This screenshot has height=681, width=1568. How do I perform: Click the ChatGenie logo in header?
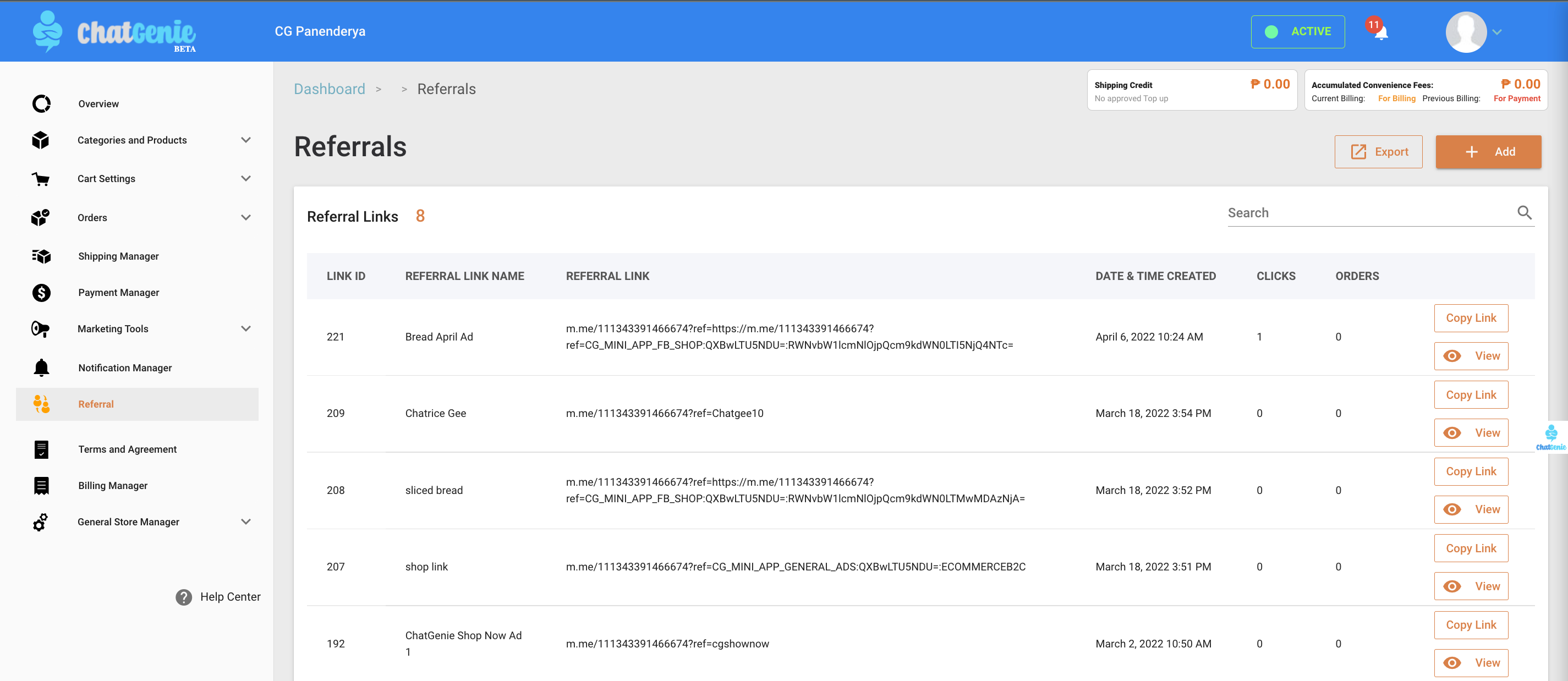click(x=114, y=32)
